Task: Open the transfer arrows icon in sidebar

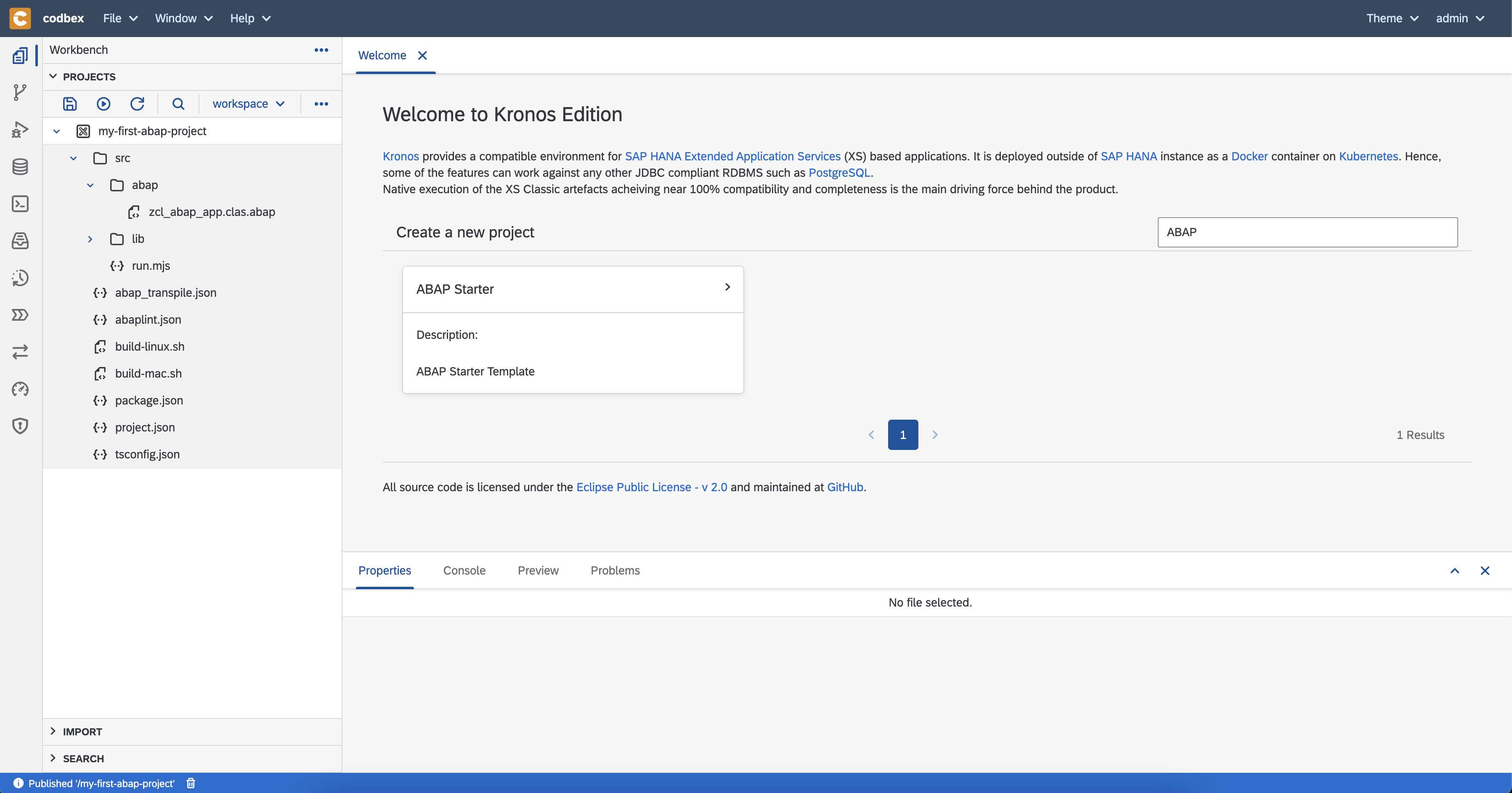Action: click(20, 352)
